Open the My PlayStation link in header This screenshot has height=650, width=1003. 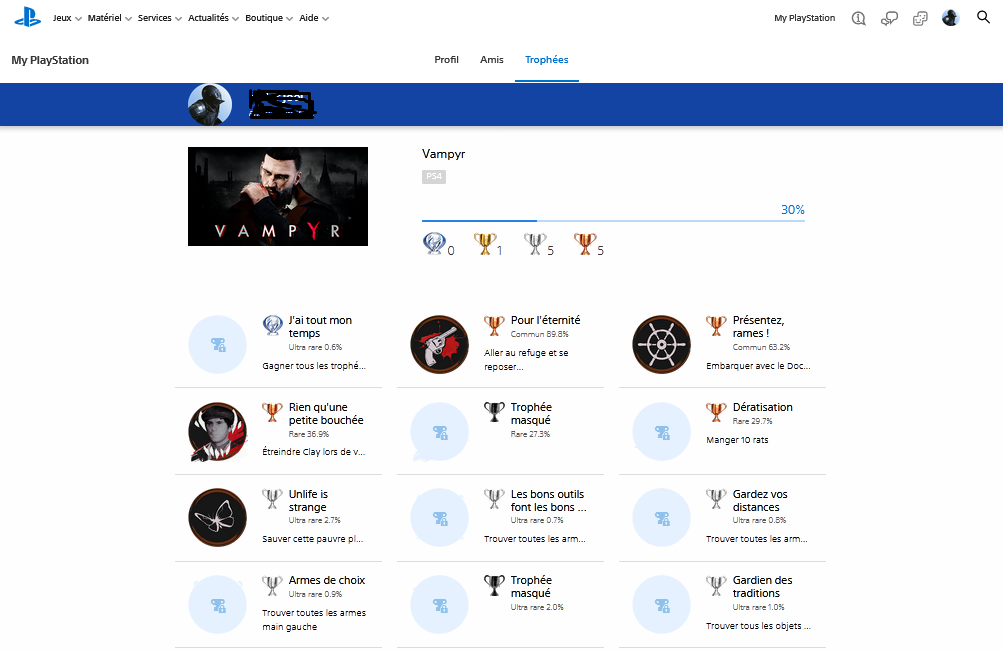coord(805,18)
